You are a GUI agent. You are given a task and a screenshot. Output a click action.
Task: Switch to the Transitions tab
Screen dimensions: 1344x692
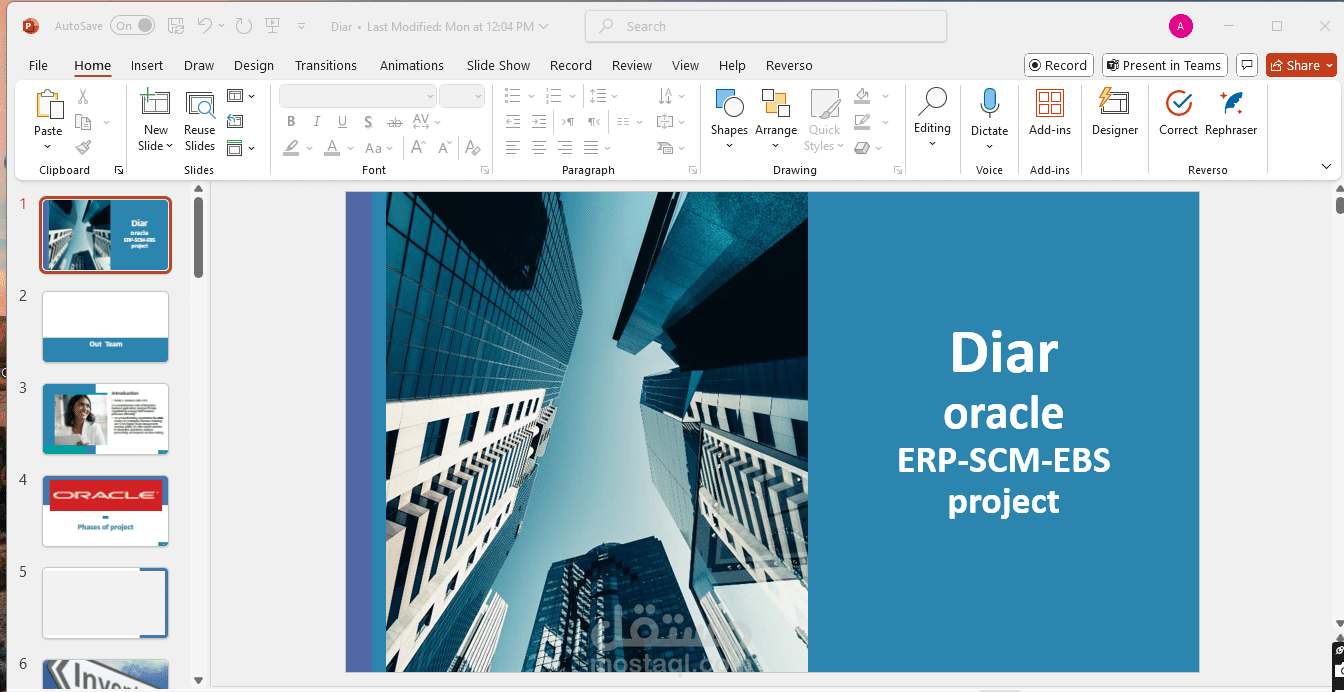click(x=326, y=65)
